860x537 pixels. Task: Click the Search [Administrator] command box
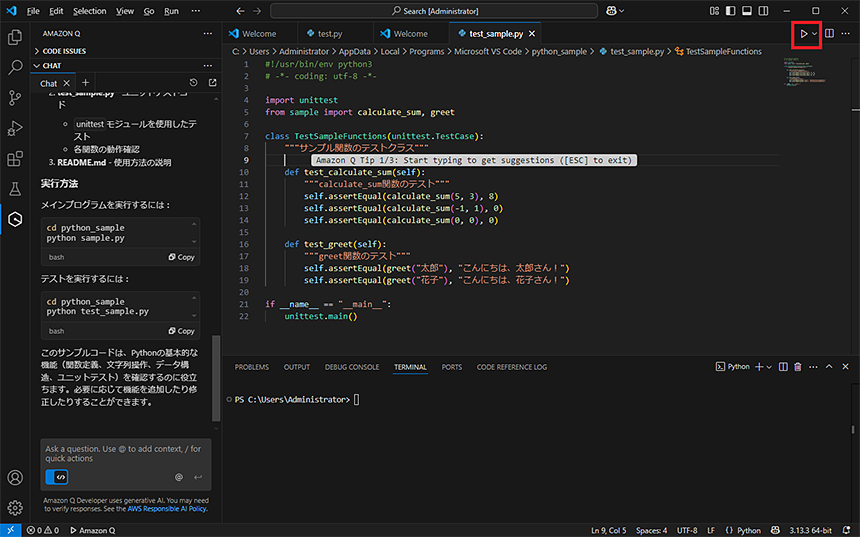tap(434, 11)
